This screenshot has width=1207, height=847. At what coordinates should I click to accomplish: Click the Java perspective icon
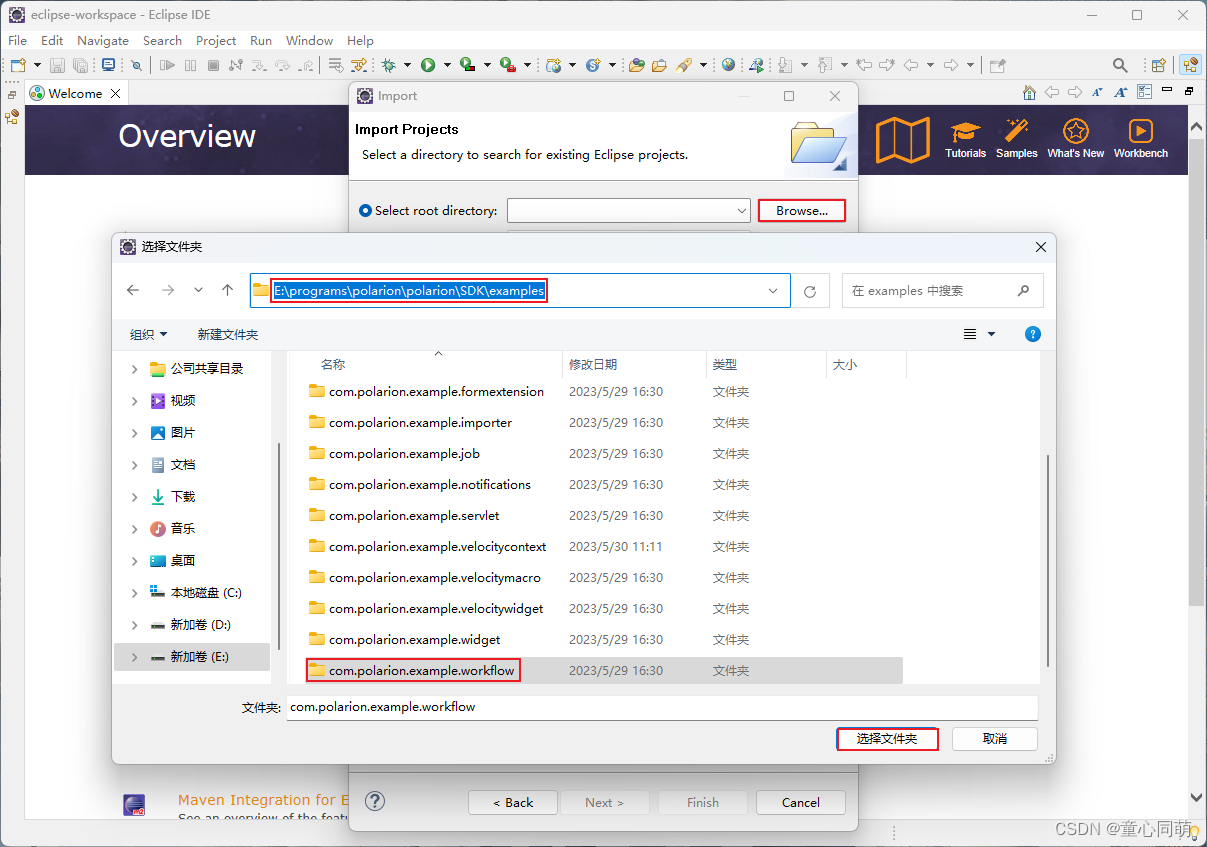click(1190, 65)
